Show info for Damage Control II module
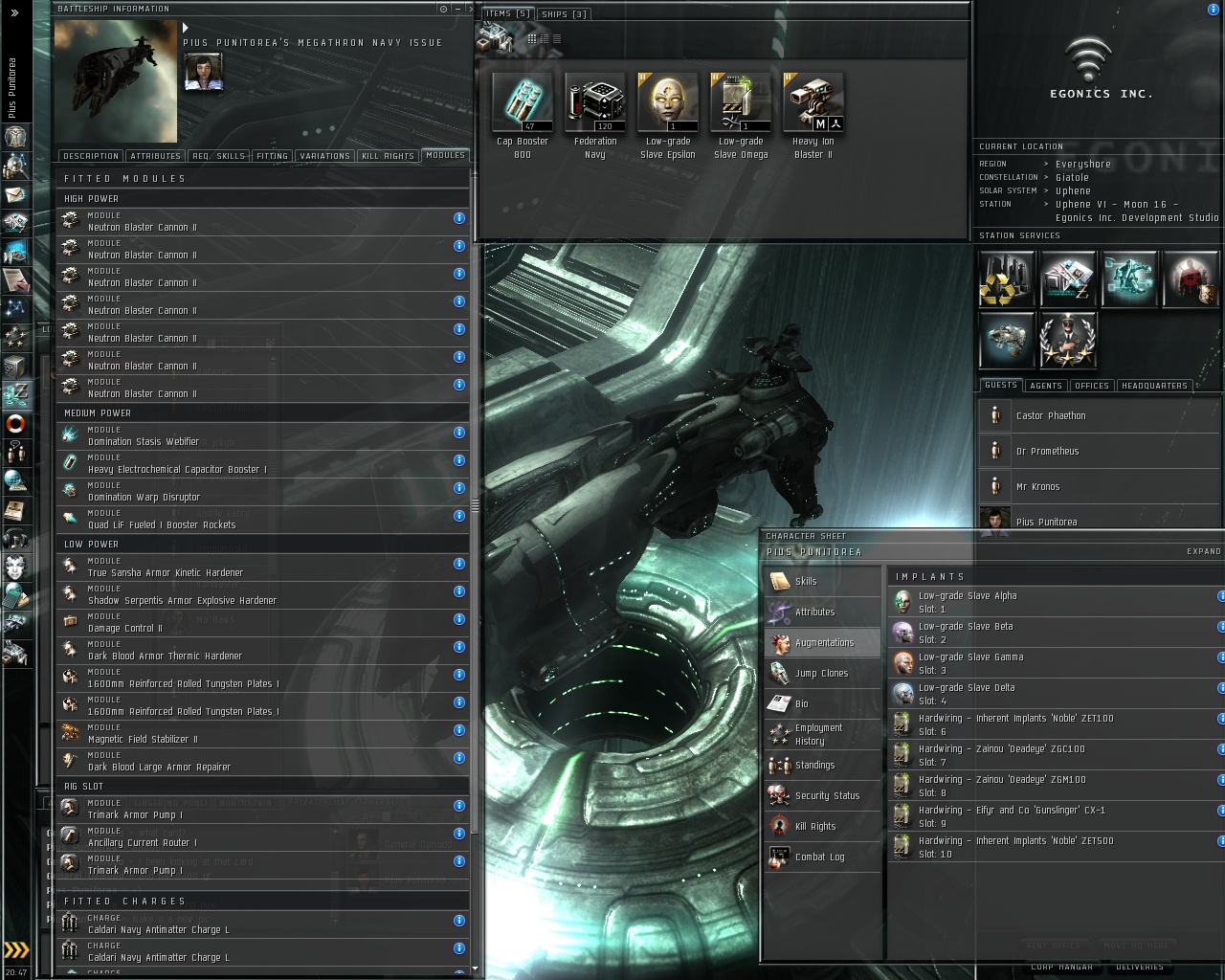Screen dimensions: 1225x980 pos(459,619)
